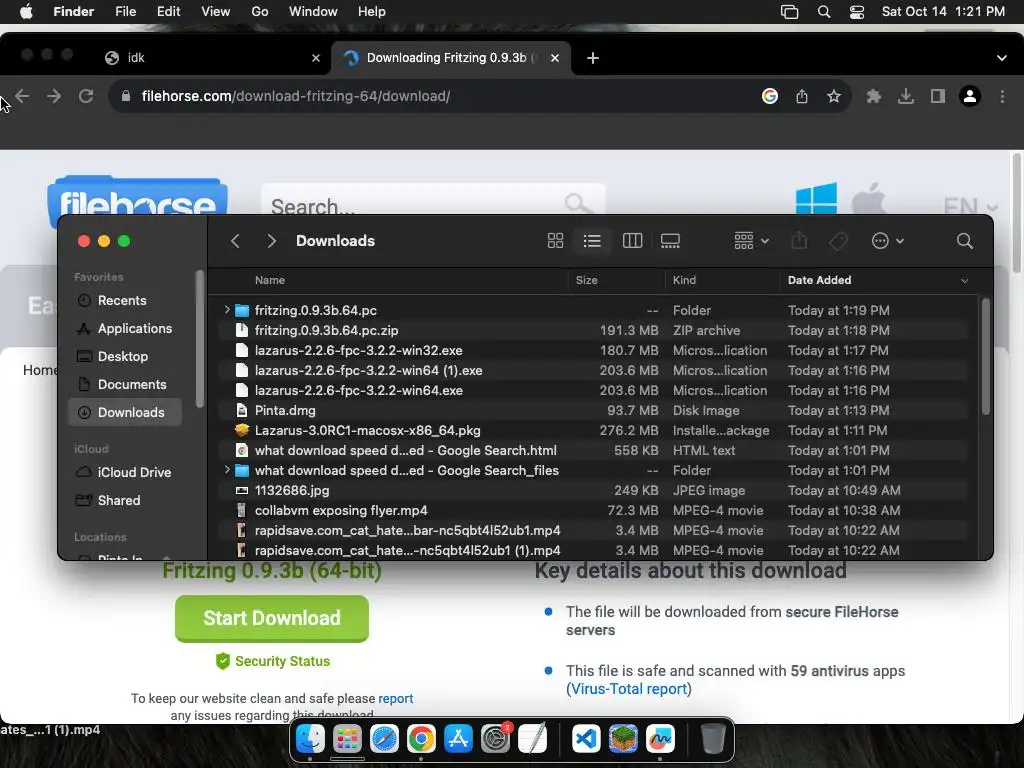Select iCloud Drive in Finder sidebar
The width and height of the screenshot is (1024, 768).
[124, 472]
